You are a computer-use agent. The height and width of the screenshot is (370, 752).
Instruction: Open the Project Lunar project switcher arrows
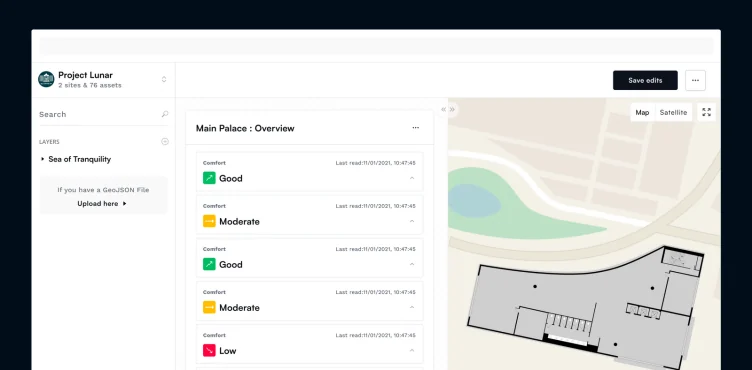[x=164, y=79]
